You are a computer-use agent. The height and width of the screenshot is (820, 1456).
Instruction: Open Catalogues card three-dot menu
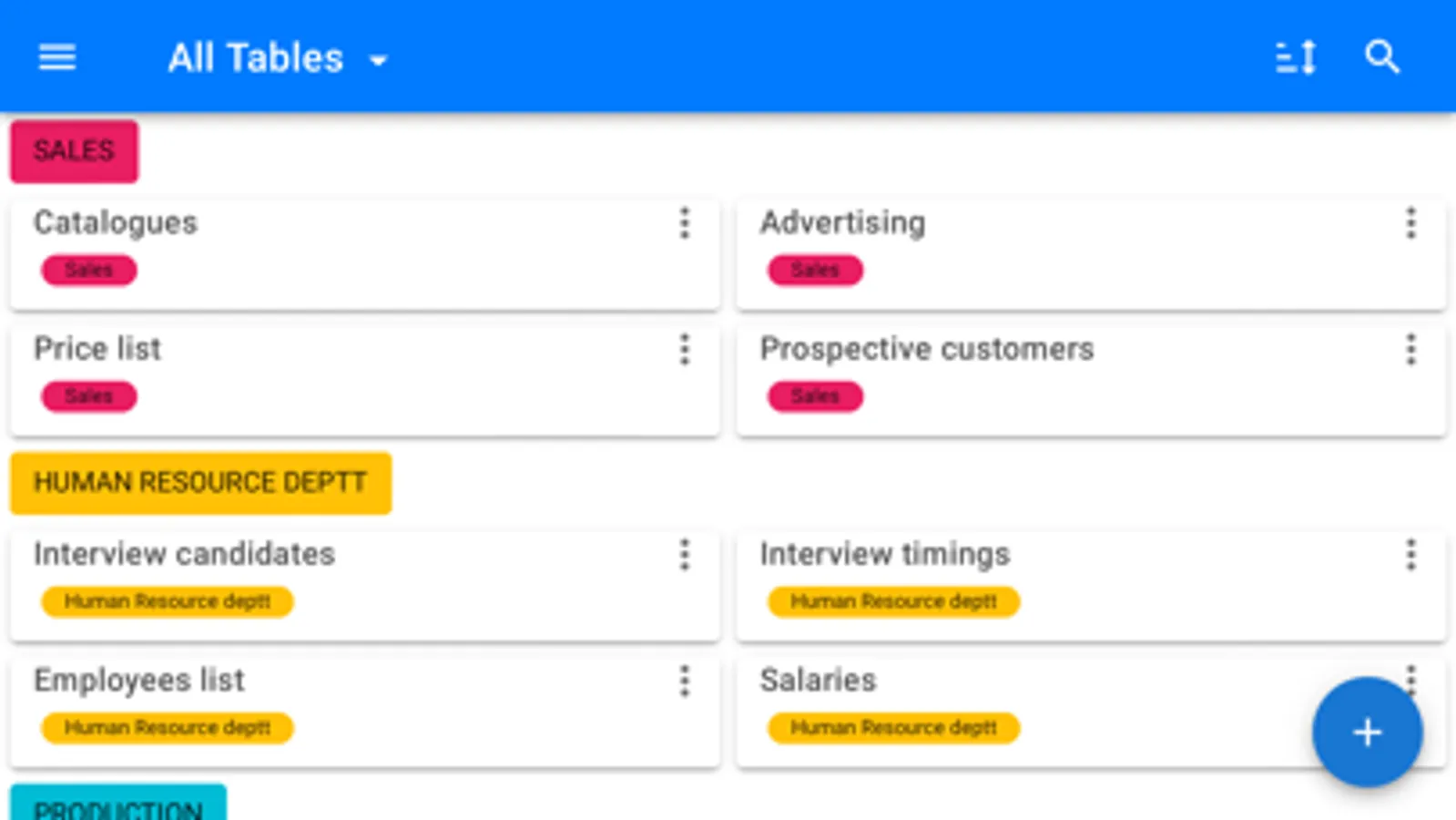685,223
